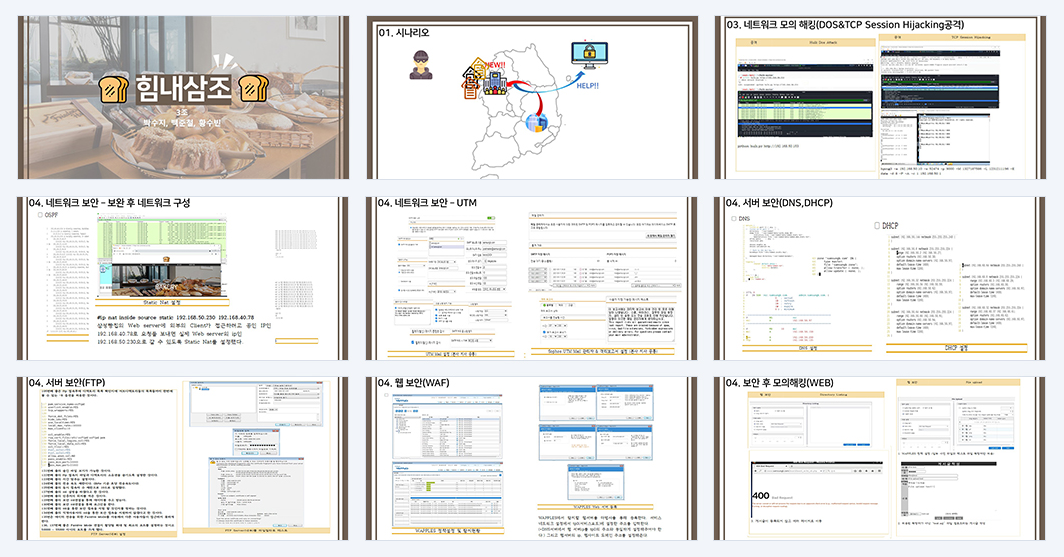Click the DHCP checkbox bullet
Screen dimensions: 1064x557
tap(877, 225)
